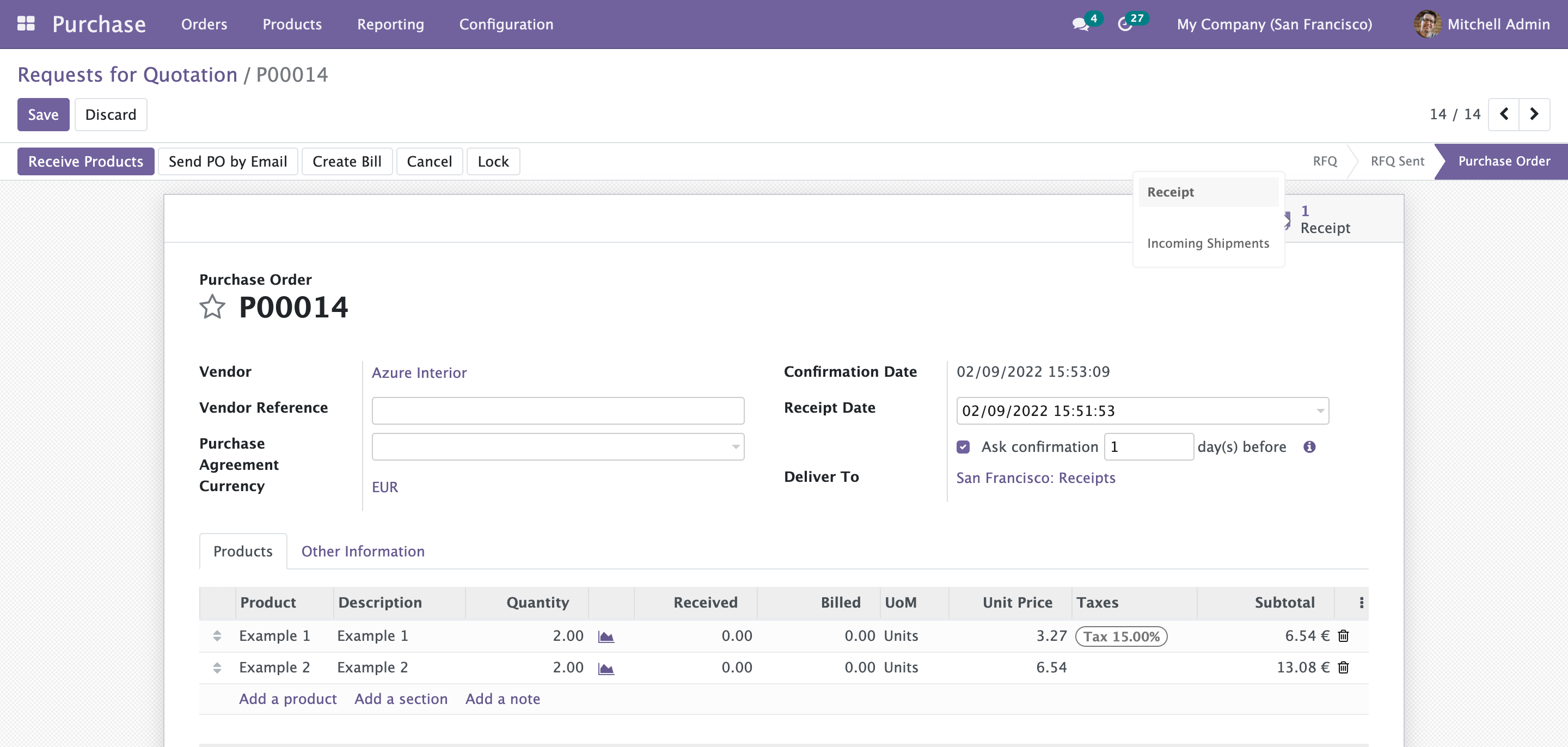The image size is (1568, 747).
Task: Click the Vendor Reference input field
Action: point(558,411)
